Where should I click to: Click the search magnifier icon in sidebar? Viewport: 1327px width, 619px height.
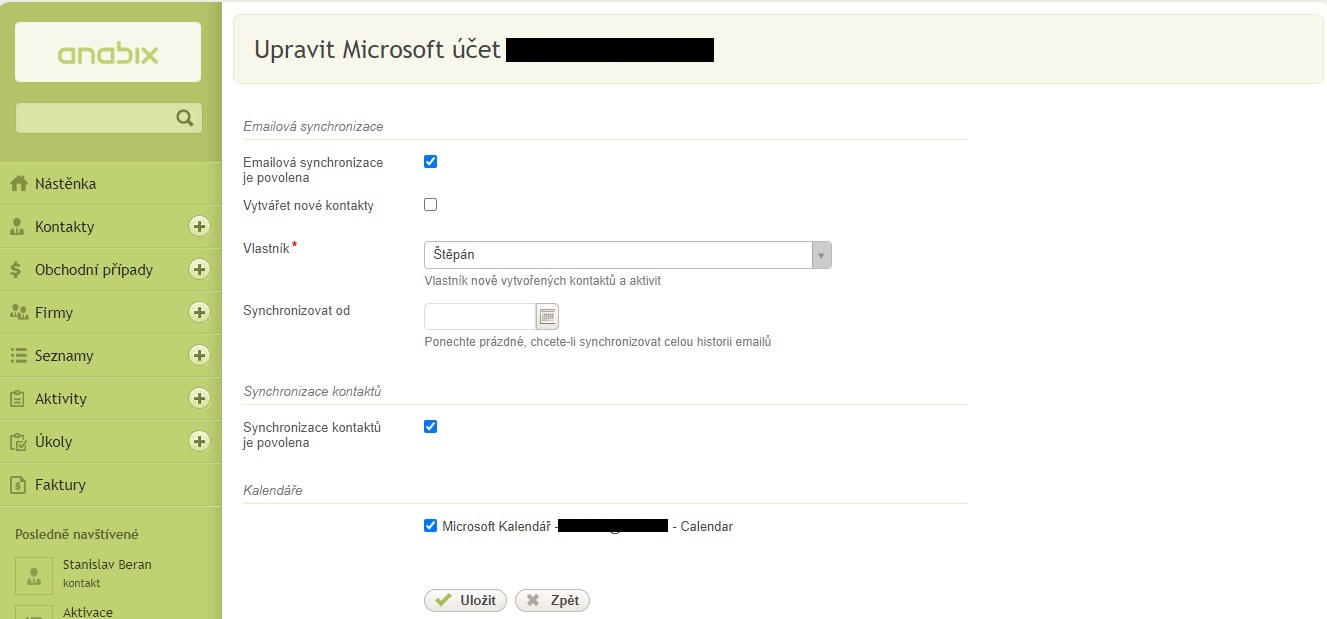pos(184,118)
